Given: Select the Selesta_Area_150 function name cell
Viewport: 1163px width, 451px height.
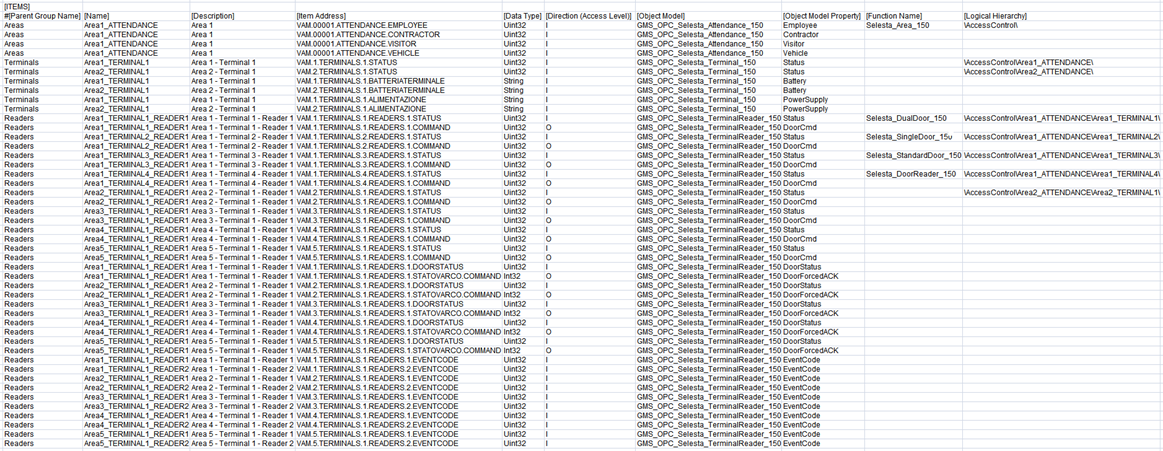Looking at the screenshot, I should pyautogui.click(x=897, y=25).
